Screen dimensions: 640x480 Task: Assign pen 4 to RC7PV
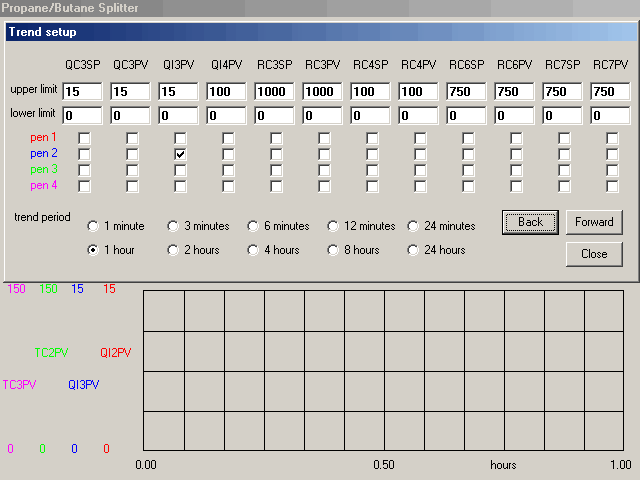click(x=612, y=186)
